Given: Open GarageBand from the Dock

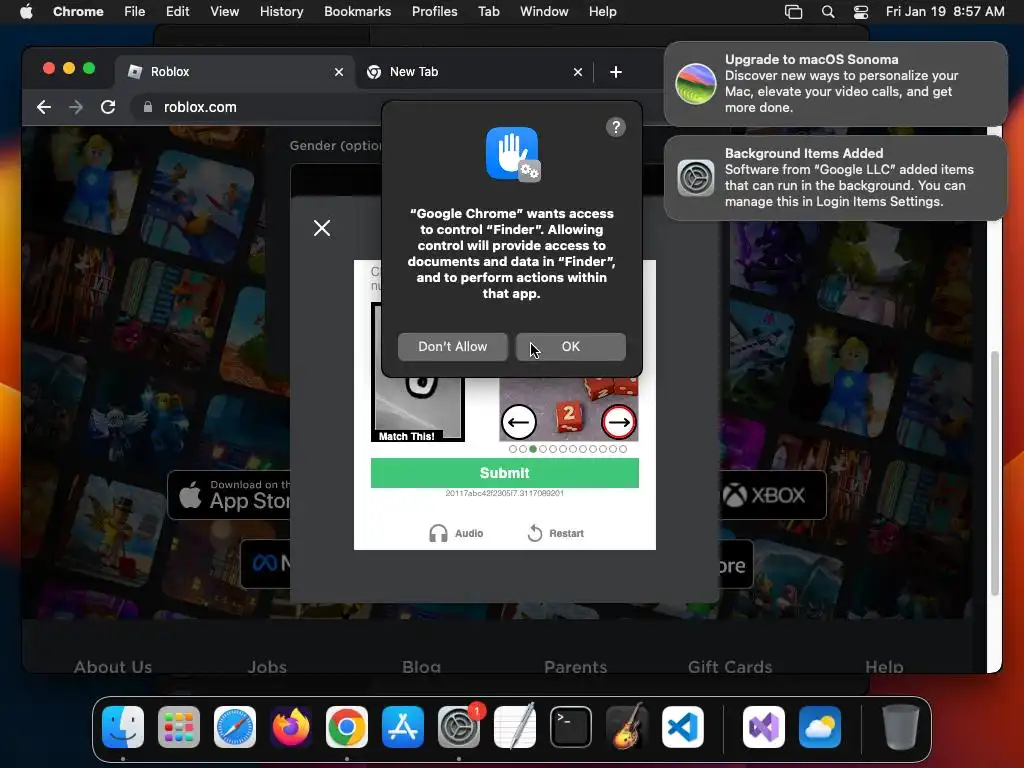Looking at the screenshot, I should (x=627, y=727).
